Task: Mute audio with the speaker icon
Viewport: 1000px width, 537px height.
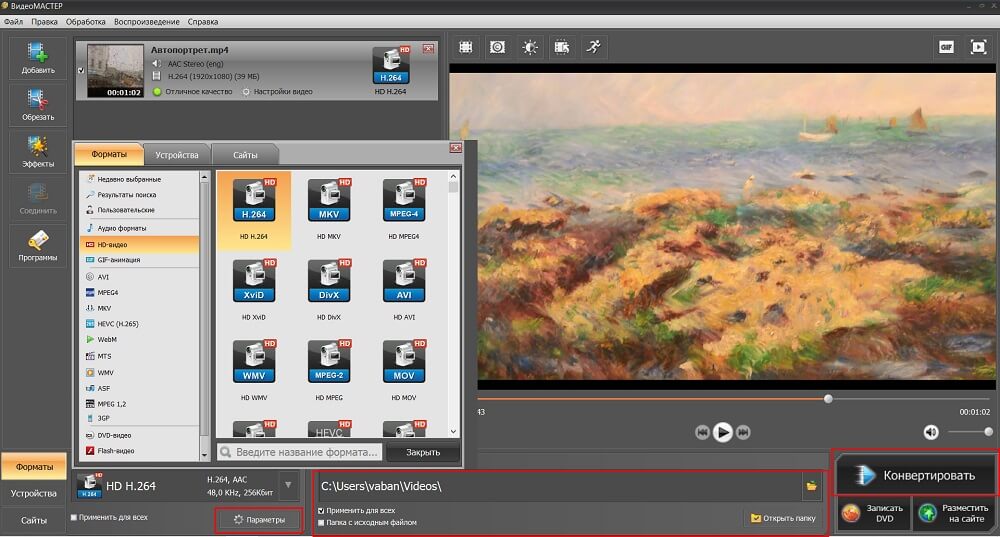Action: click(x=931, y=432)
